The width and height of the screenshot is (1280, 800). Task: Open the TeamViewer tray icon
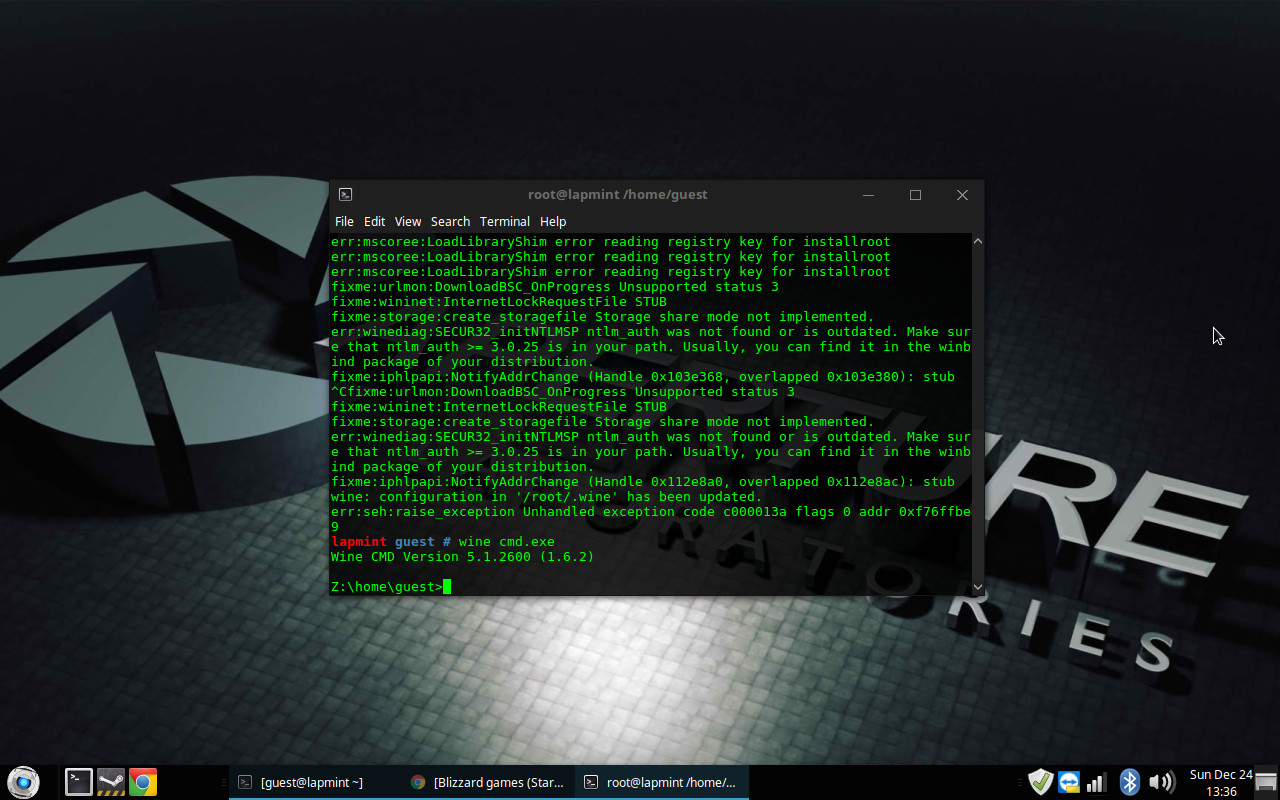tap(1069, 782)
